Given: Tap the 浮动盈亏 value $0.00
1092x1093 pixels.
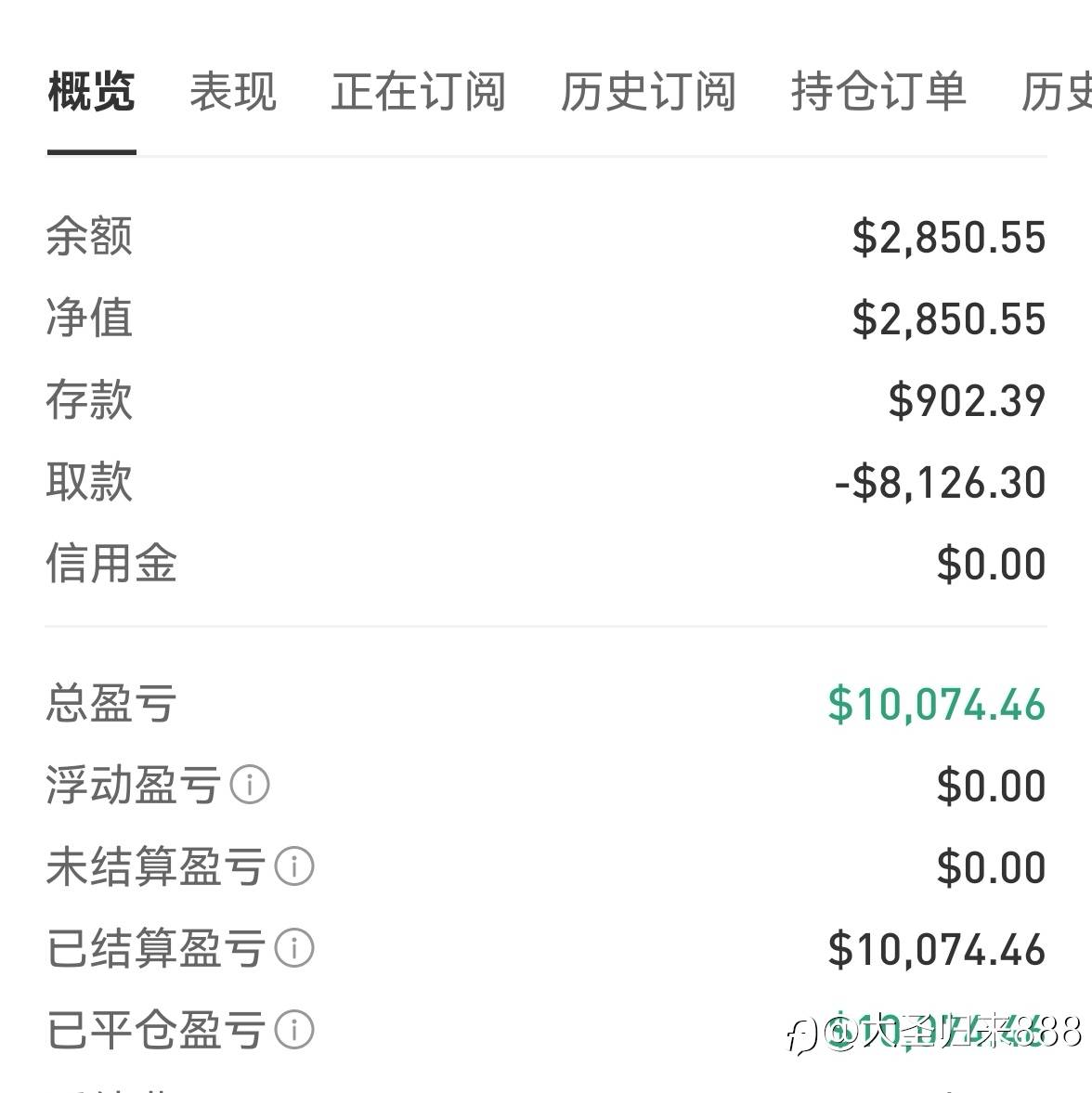Looking at the screenshot, I should tap(991, 787).
